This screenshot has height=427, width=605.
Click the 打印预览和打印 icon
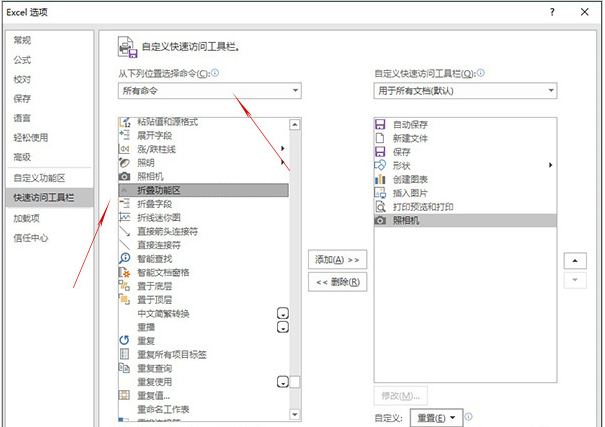point(380,207)
